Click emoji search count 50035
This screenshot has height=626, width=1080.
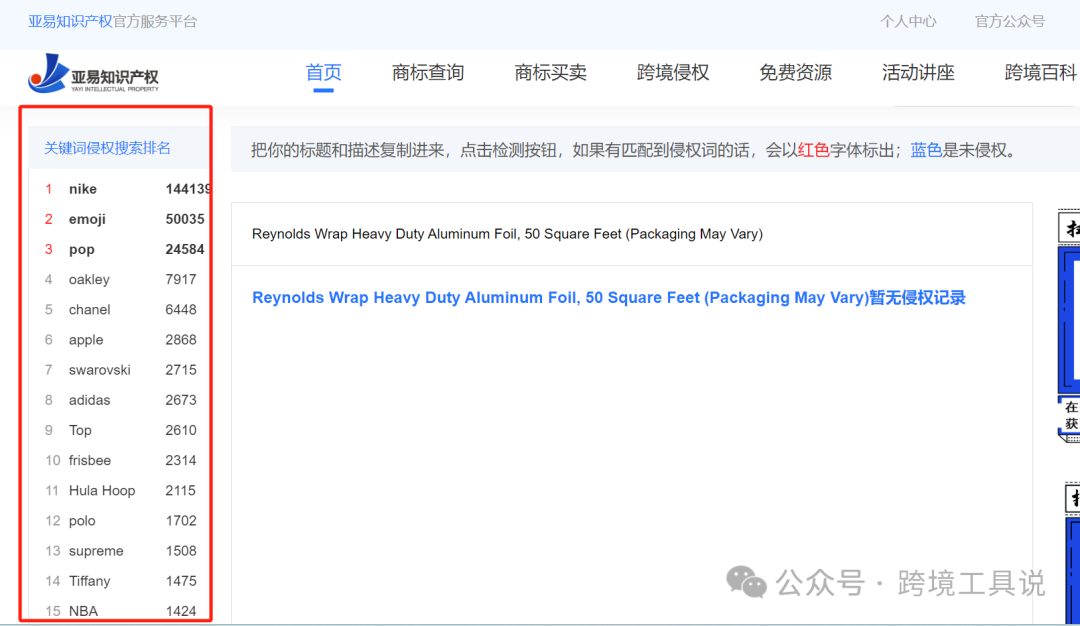coord(185,219)
